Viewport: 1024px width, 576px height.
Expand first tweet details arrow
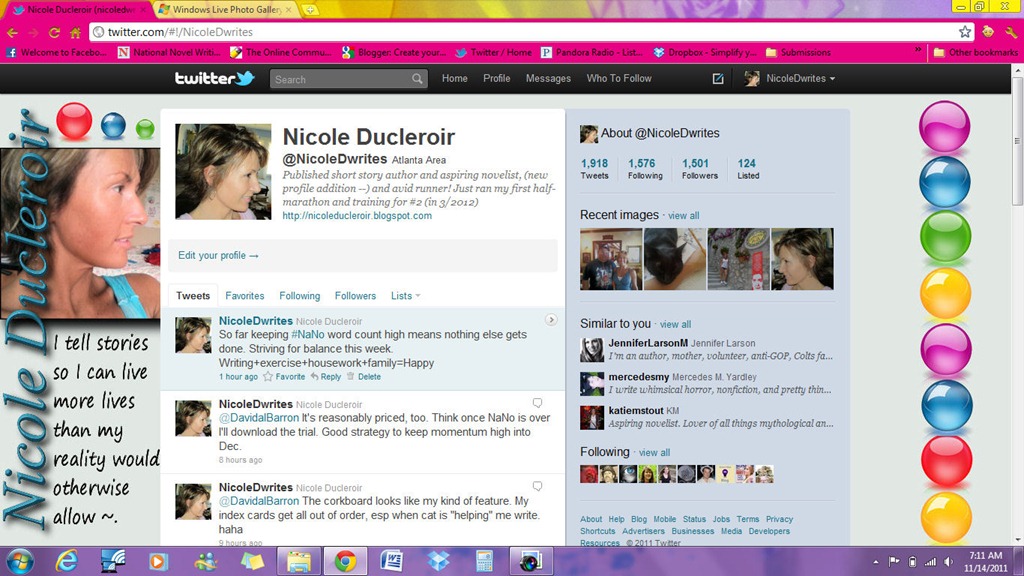(551, 320)
